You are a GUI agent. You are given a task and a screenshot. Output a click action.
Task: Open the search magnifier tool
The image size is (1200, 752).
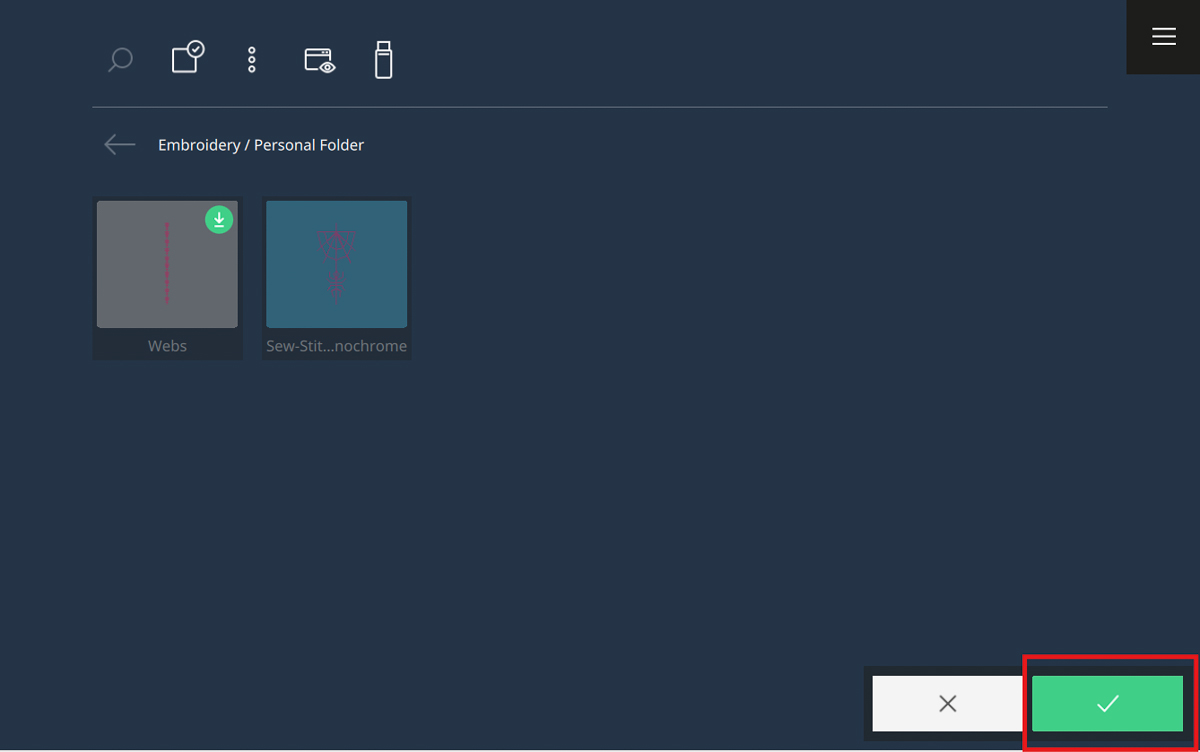pyautogui.click(x=120, y=61)
